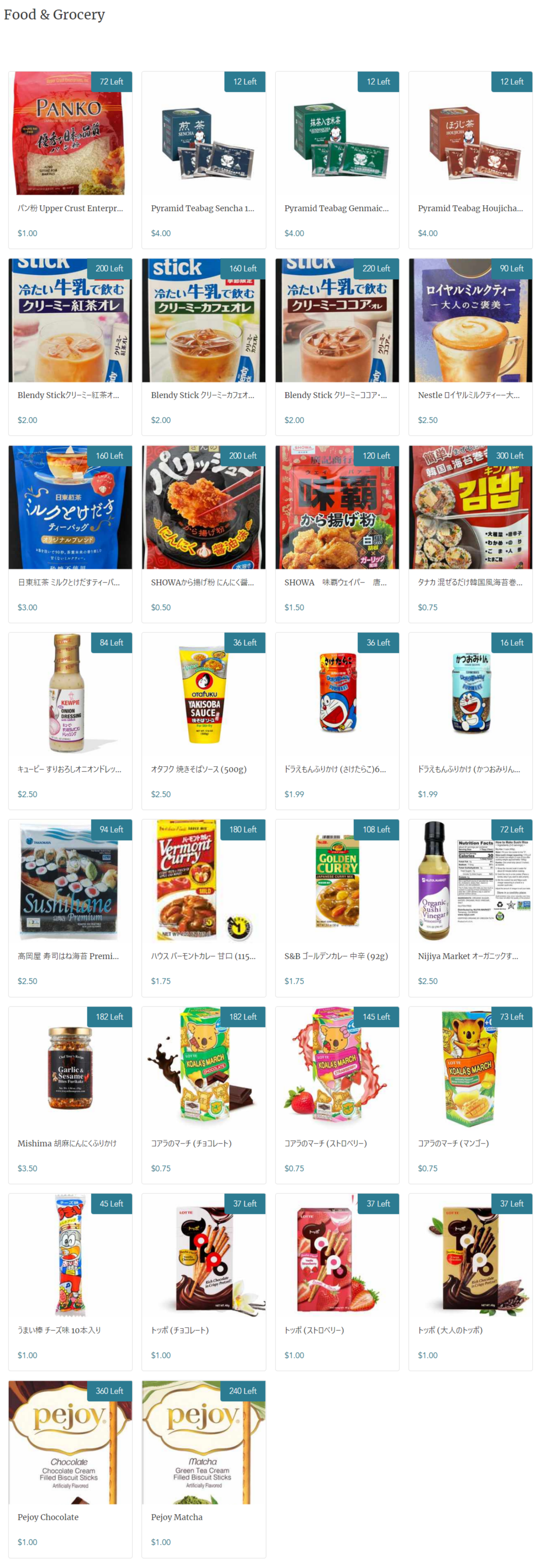This screenshot has height=1568, width=546.
Task: Select the Pyramid Teabag Genmaicha thumbnail
Action: coord(337,133)
